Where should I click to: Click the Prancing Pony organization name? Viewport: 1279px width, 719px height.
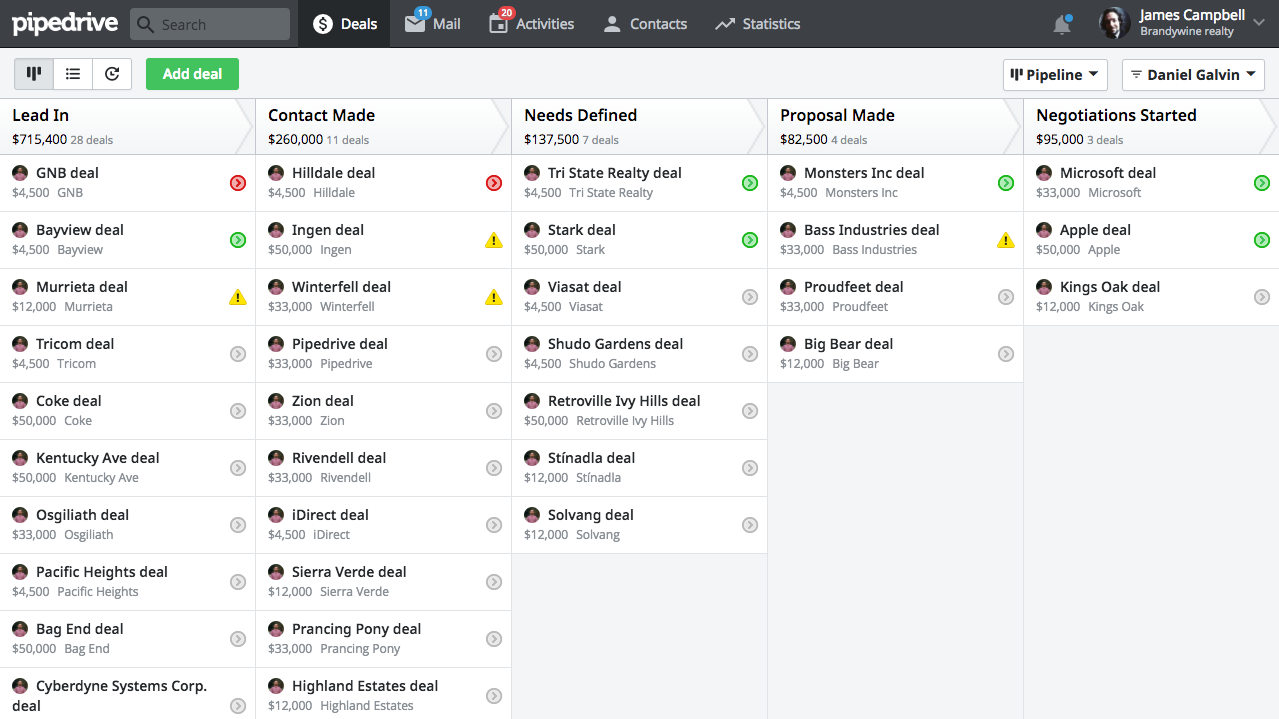pos(360,649)
